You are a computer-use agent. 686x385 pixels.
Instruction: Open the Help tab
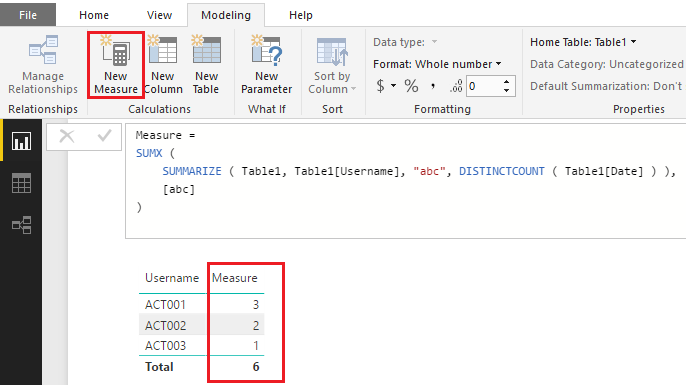tap(301, 15)
